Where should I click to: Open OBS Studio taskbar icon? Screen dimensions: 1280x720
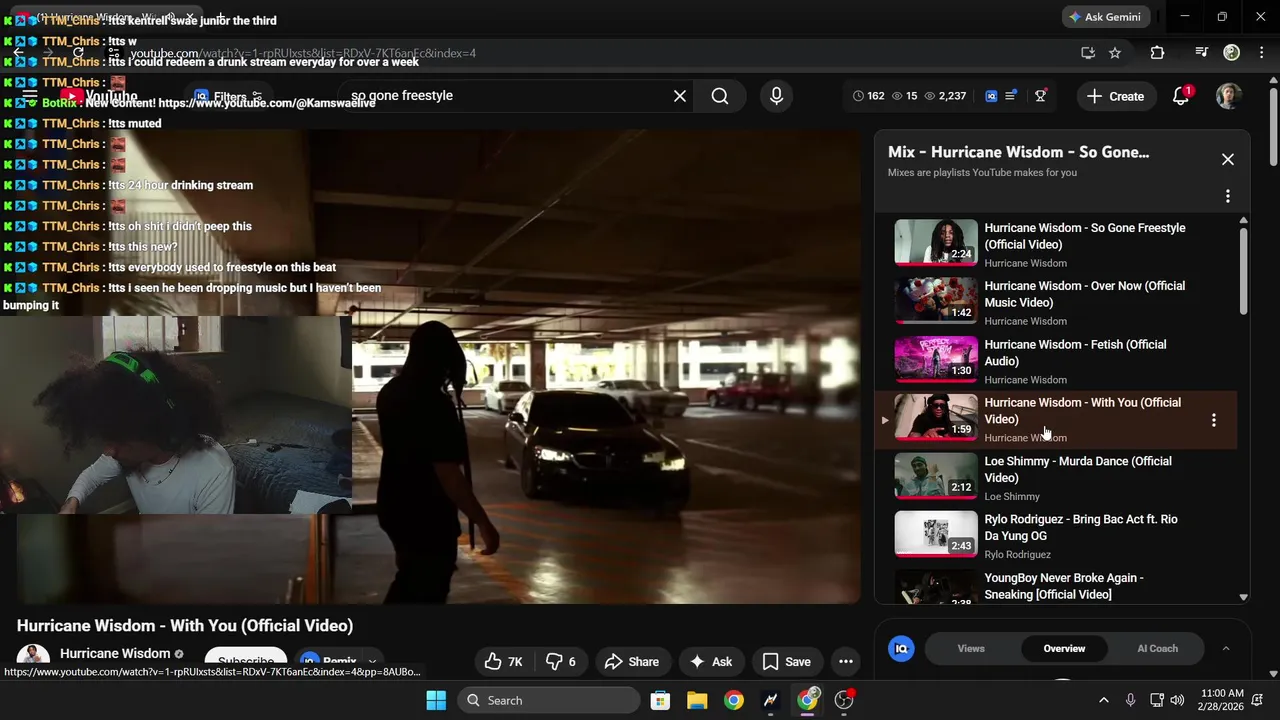pos(845,700)
